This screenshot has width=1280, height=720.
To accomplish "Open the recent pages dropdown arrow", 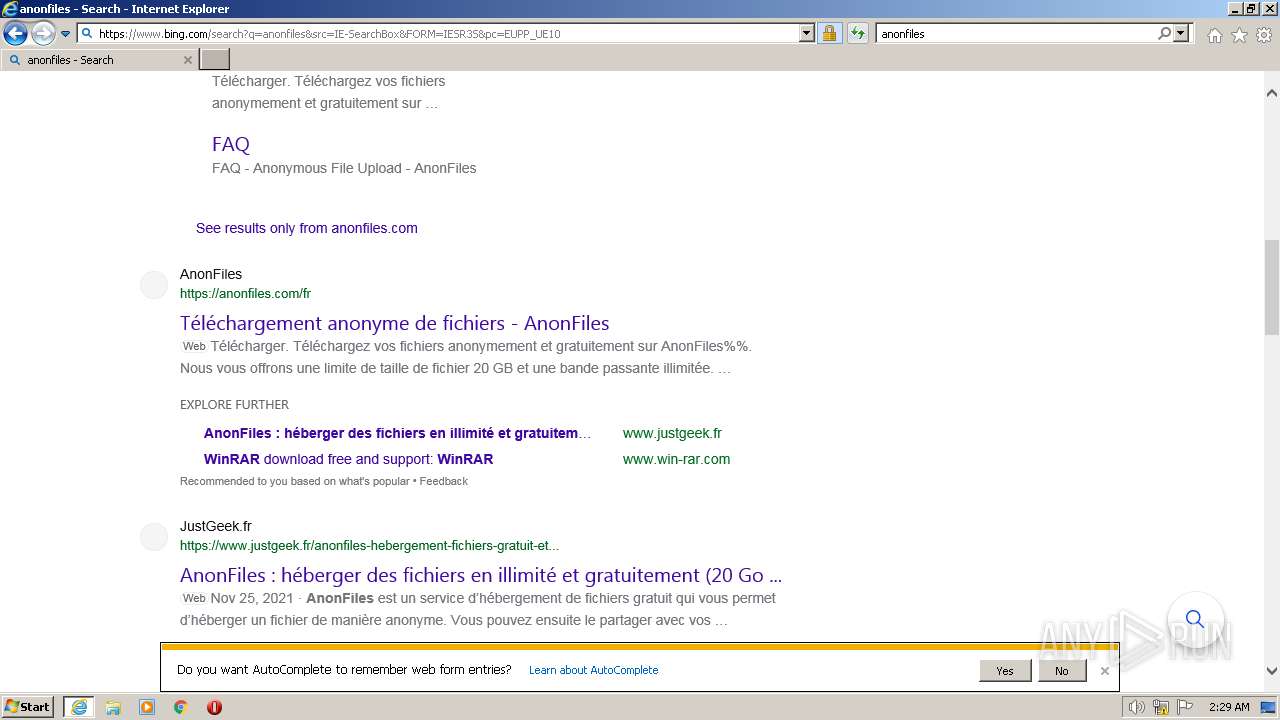I will click(66, 34).
